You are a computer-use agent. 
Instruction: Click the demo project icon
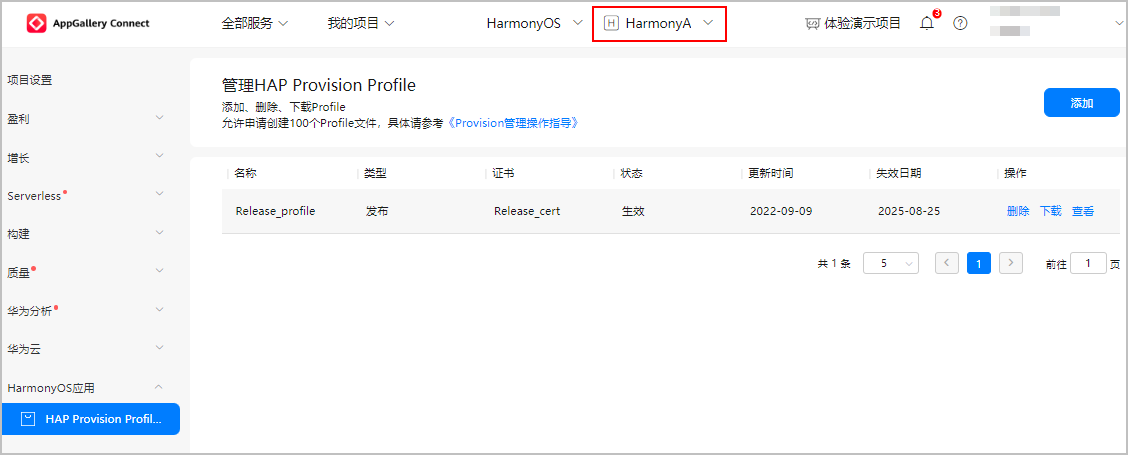pyautogui.click(x=812, y=24)
